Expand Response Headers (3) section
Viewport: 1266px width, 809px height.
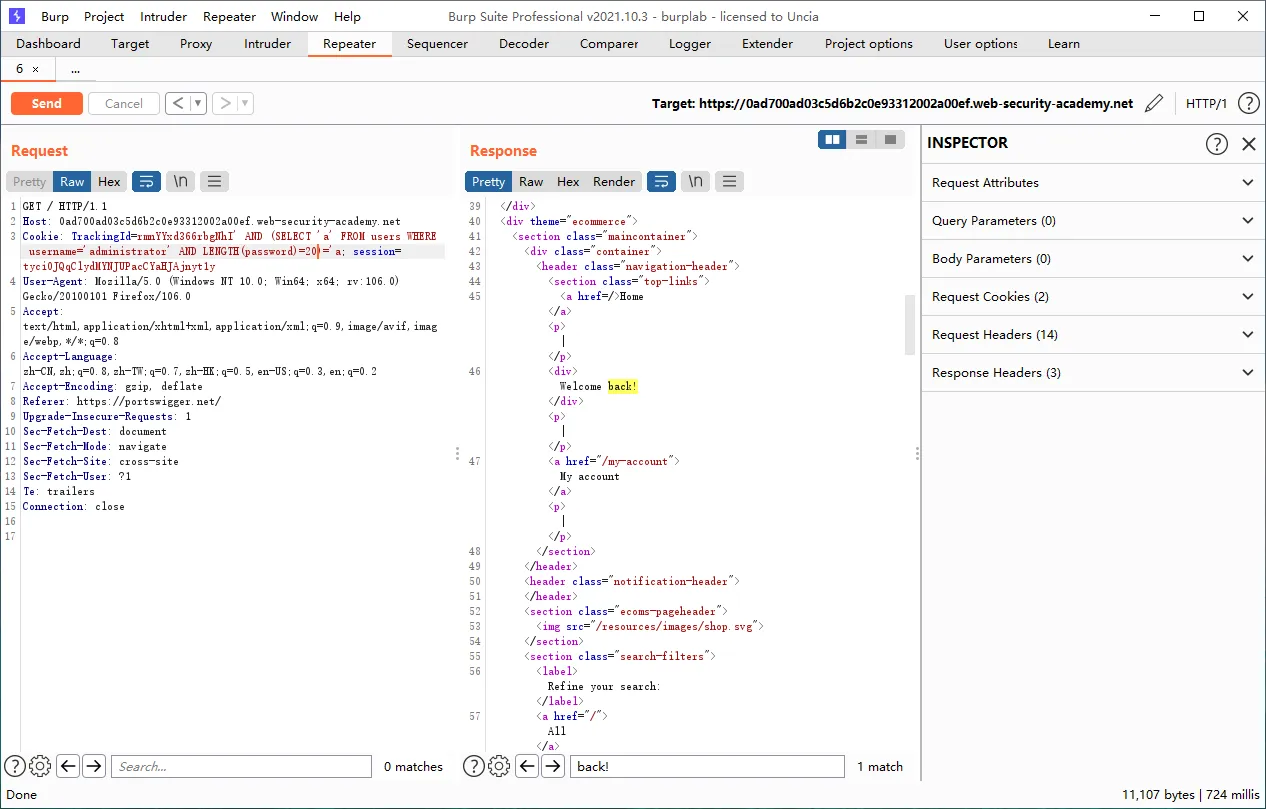1093,372
